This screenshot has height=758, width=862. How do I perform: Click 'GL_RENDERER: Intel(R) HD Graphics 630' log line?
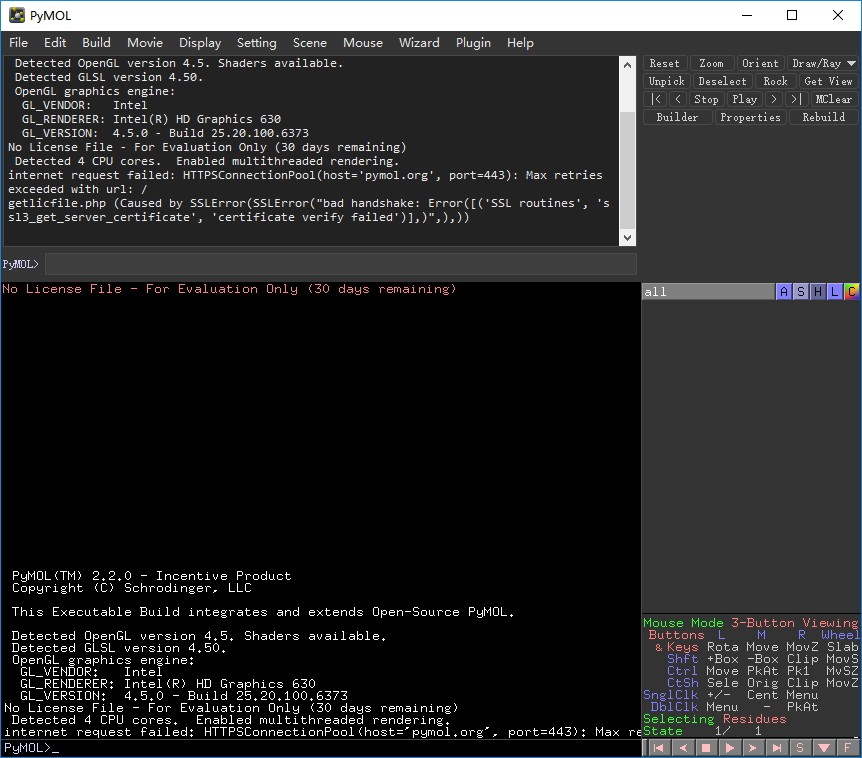(x=151, y=119)
